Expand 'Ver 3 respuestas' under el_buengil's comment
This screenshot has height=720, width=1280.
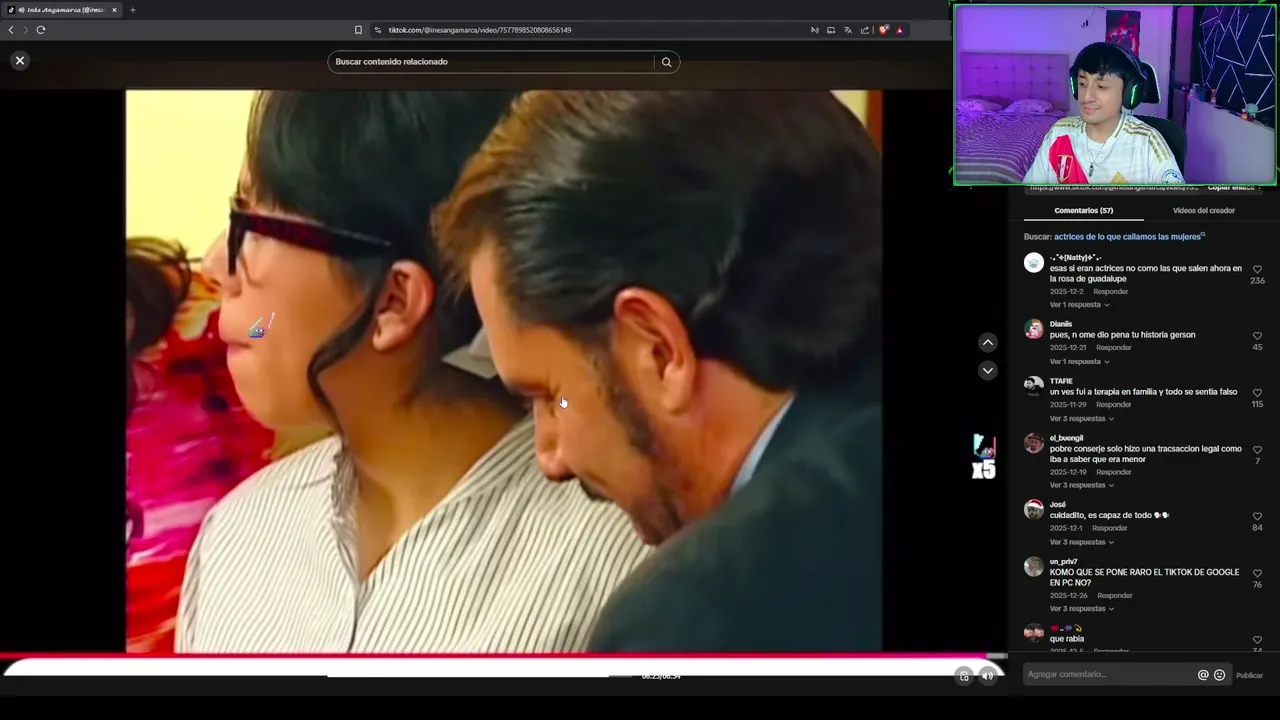(1081, 486)
